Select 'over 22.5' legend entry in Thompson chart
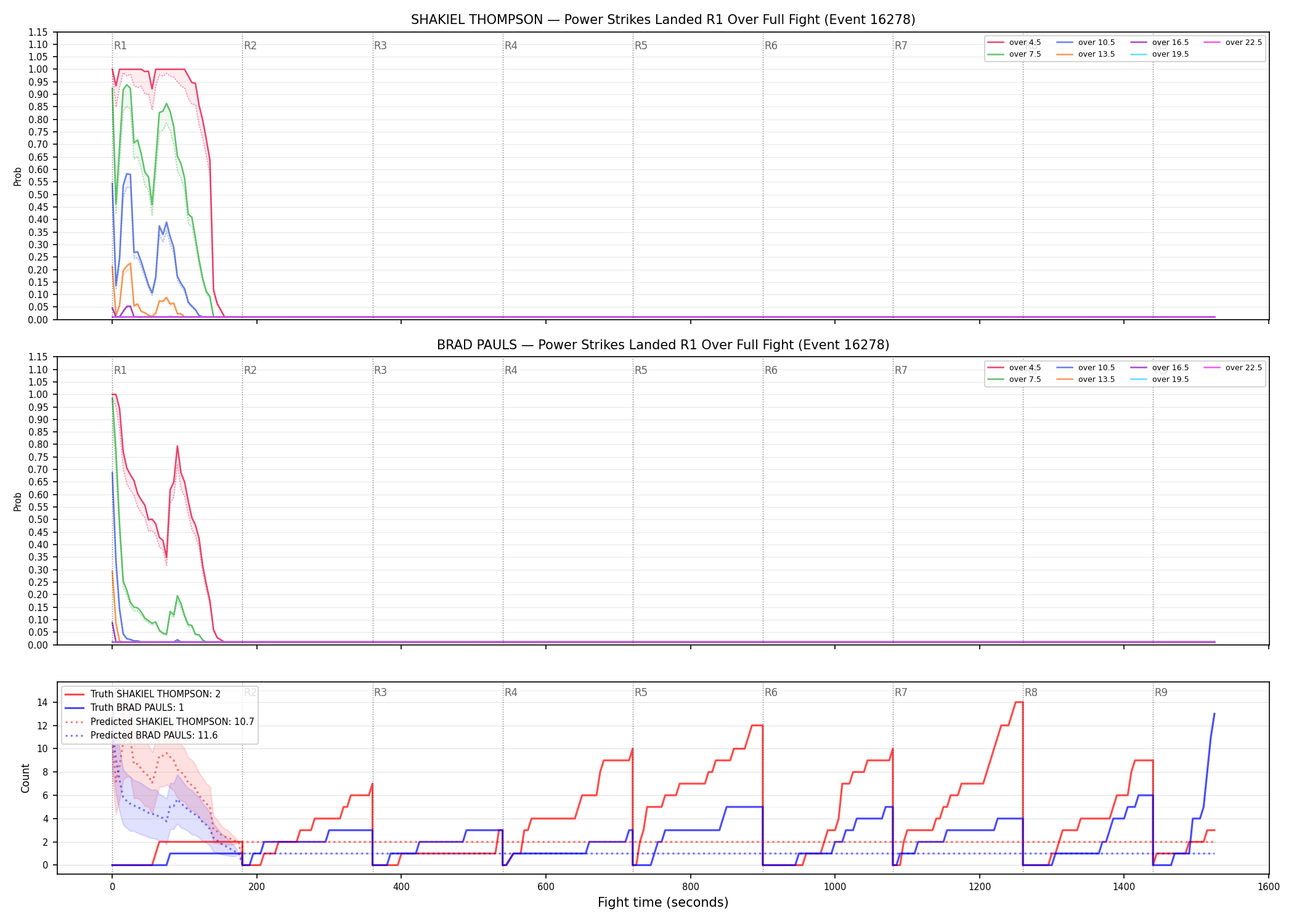This screenshot has width=1294, height=924. pos(1233,43)
